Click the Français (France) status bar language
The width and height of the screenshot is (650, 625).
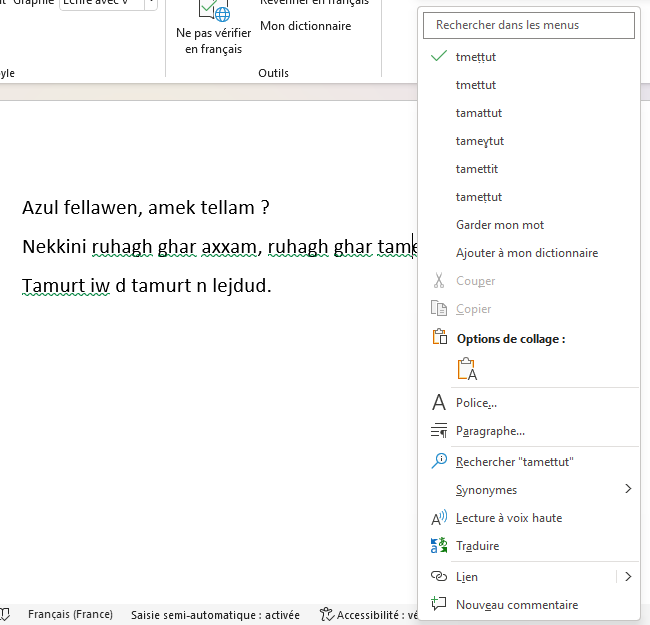[x=70, y=614]
